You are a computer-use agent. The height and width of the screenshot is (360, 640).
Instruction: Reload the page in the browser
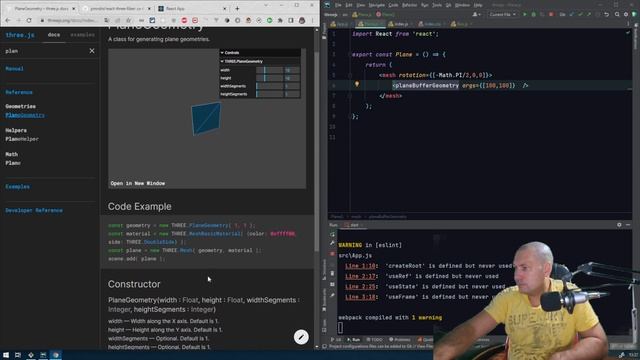point(29,20)
